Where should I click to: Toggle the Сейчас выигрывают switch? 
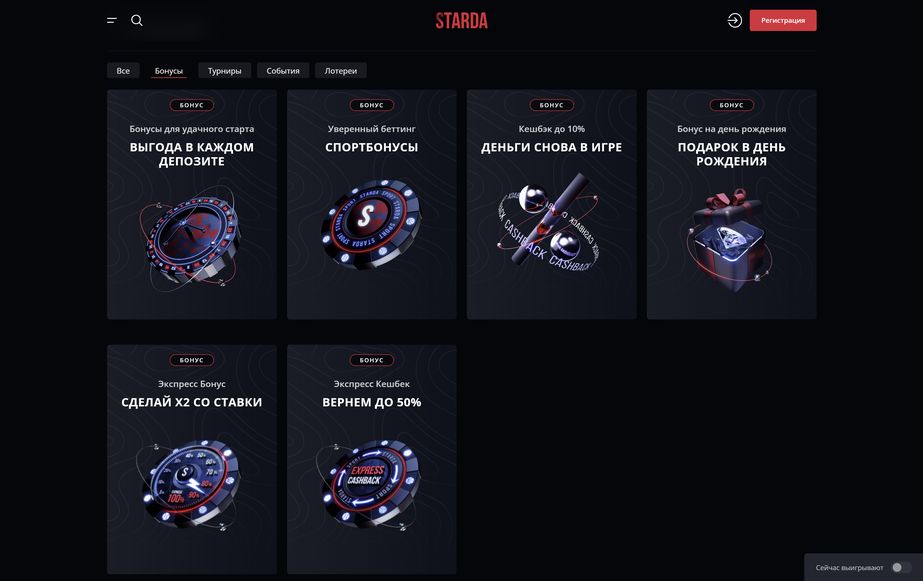[x=897, y=567]
